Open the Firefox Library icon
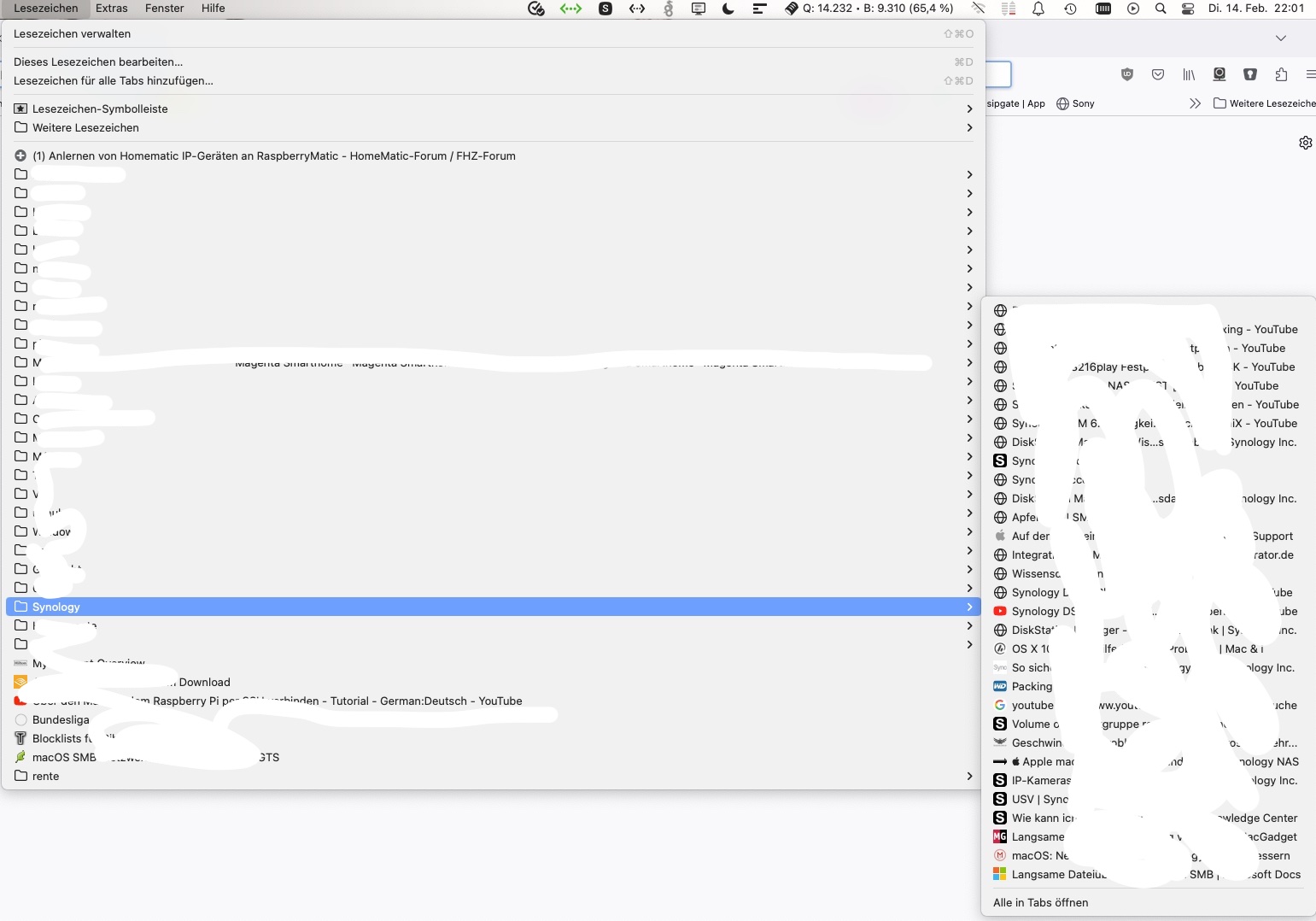 coord(1188,74)
